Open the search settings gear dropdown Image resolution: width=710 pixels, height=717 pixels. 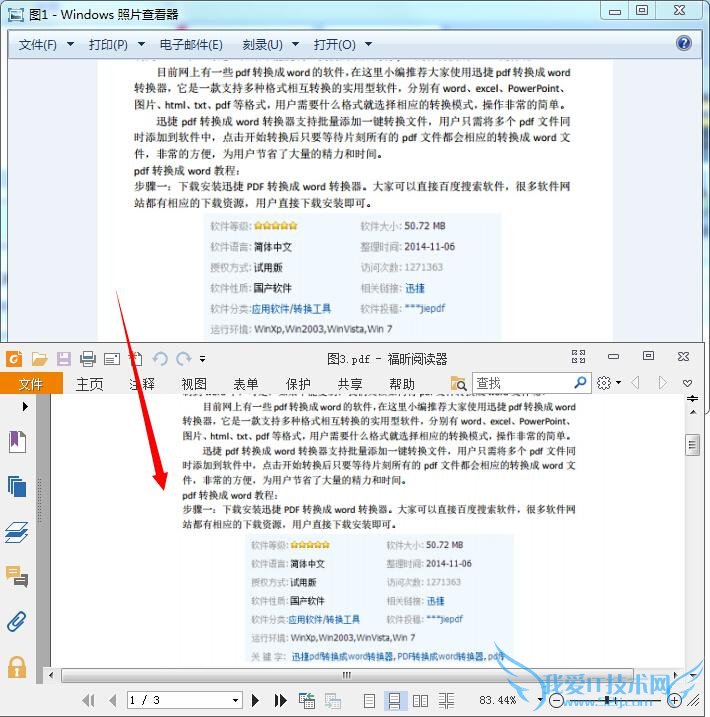[x=609, y=383]
